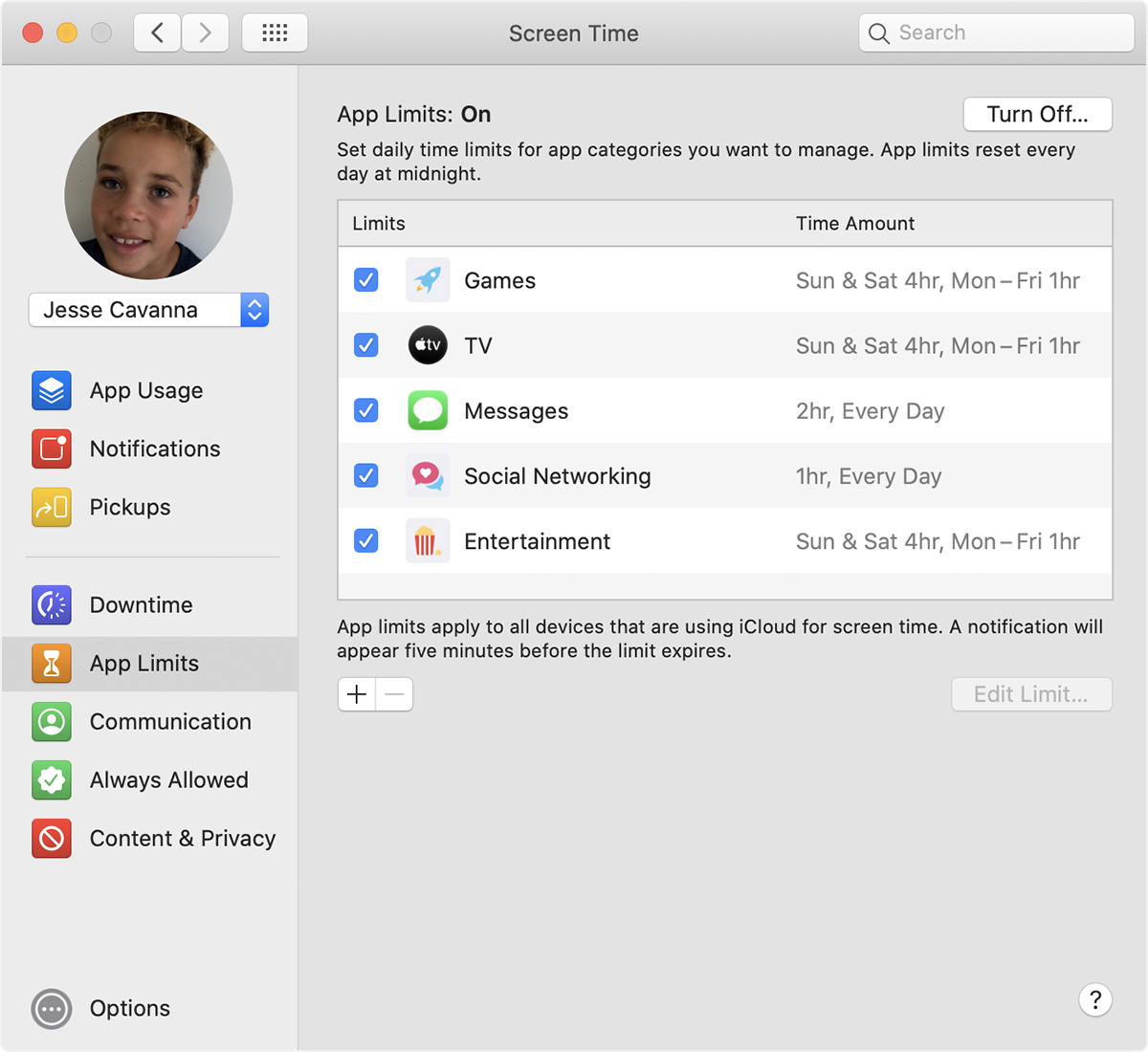Open Communication via its green icon
Image resolution: width=1148 pixels, height=1052 pixels.
click(51, 722)
